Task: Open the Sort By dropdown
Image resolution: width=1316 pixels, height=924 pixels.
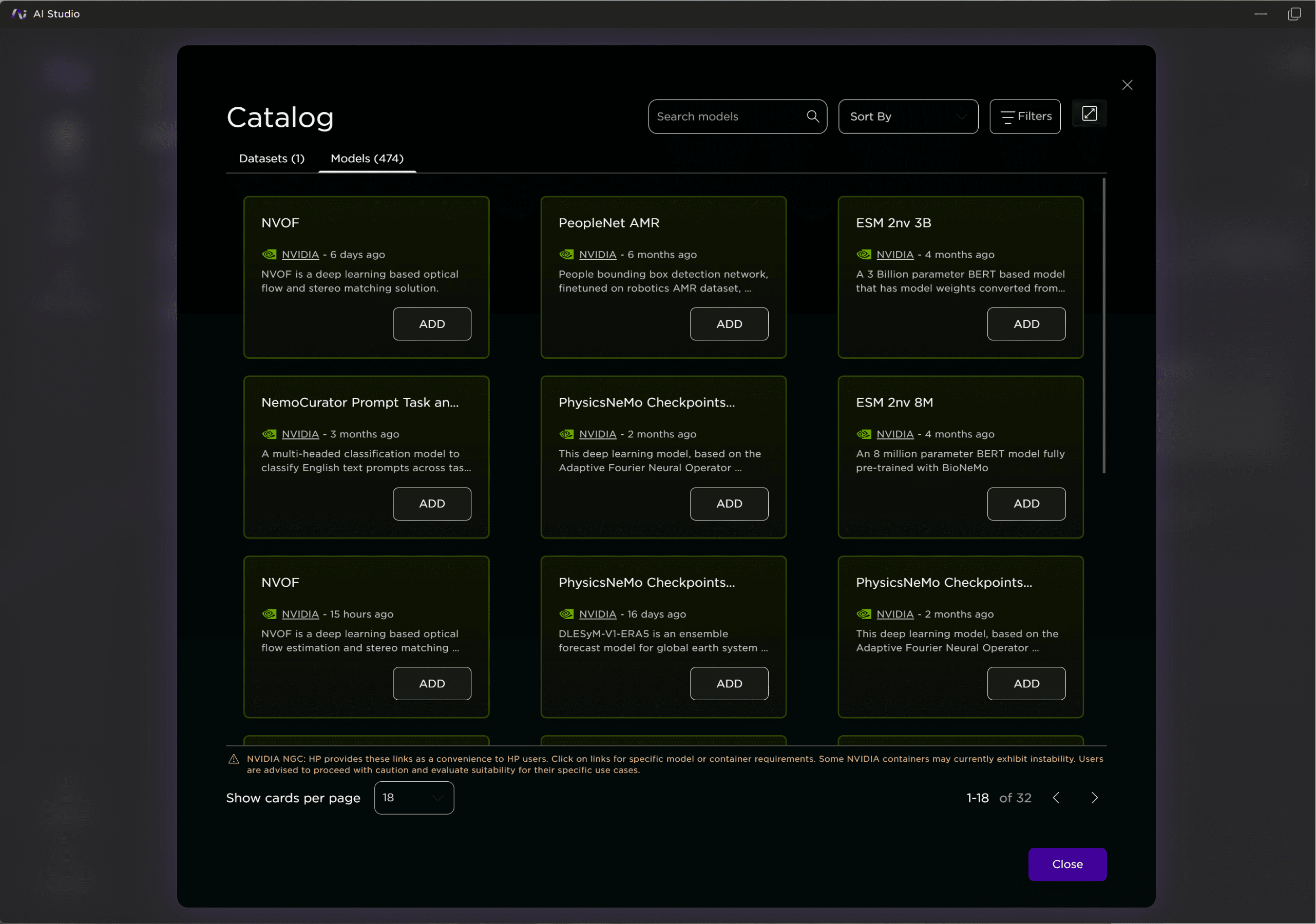Action: point(908,117)
